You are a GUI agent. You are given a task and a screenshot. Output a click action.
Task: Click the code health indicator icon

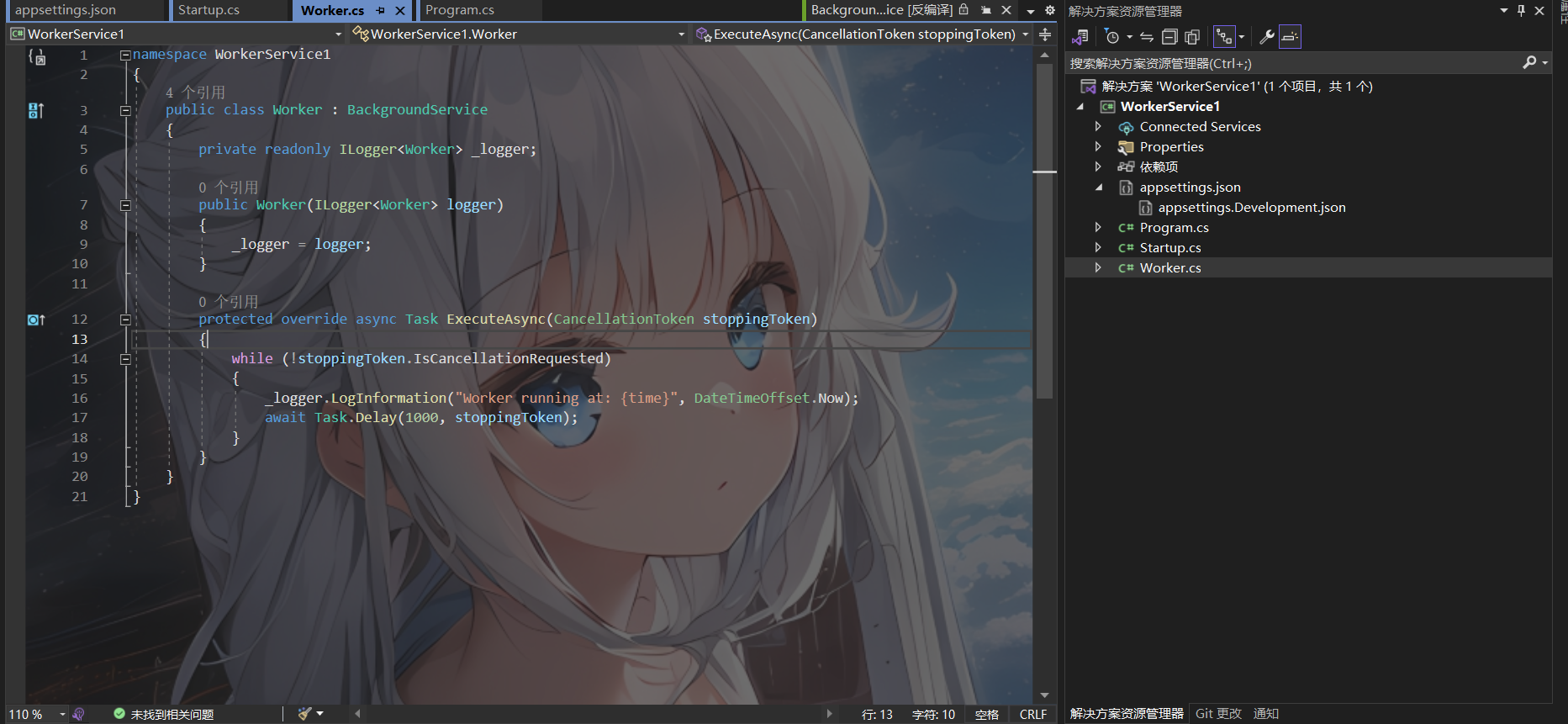[x=78, y=714]
